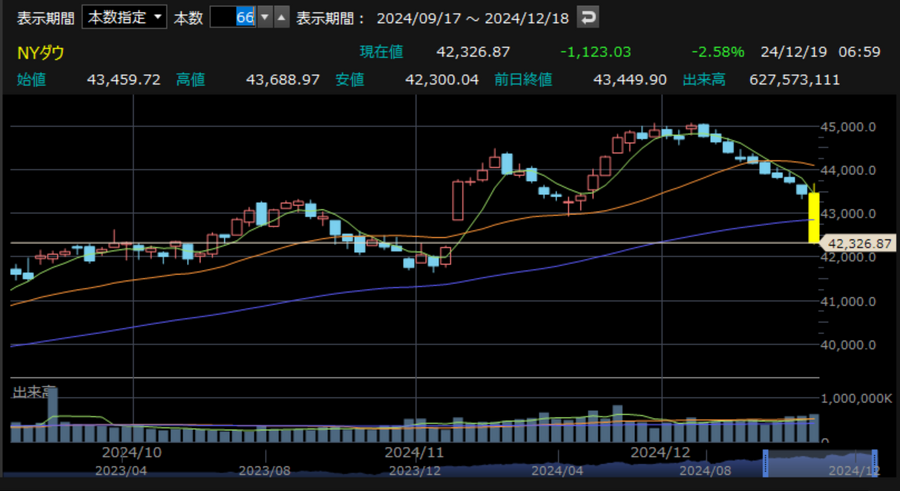
Task: Click the 44,000.0 price axis label
Action: pos(848,170)
